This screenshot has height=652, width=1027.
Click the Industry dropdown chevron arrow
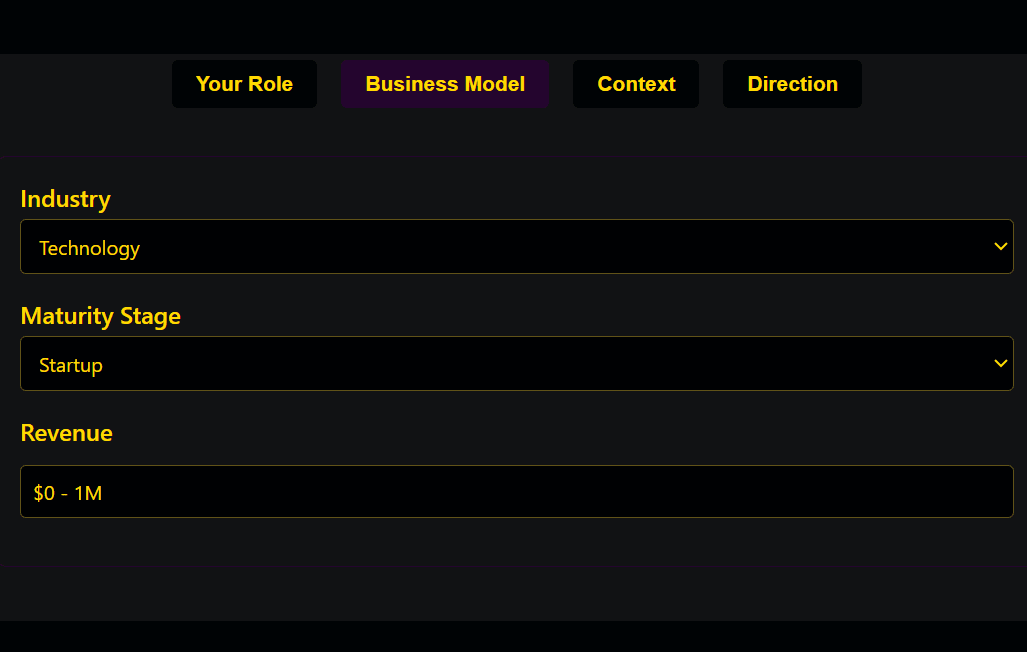tap(1000, 246)
